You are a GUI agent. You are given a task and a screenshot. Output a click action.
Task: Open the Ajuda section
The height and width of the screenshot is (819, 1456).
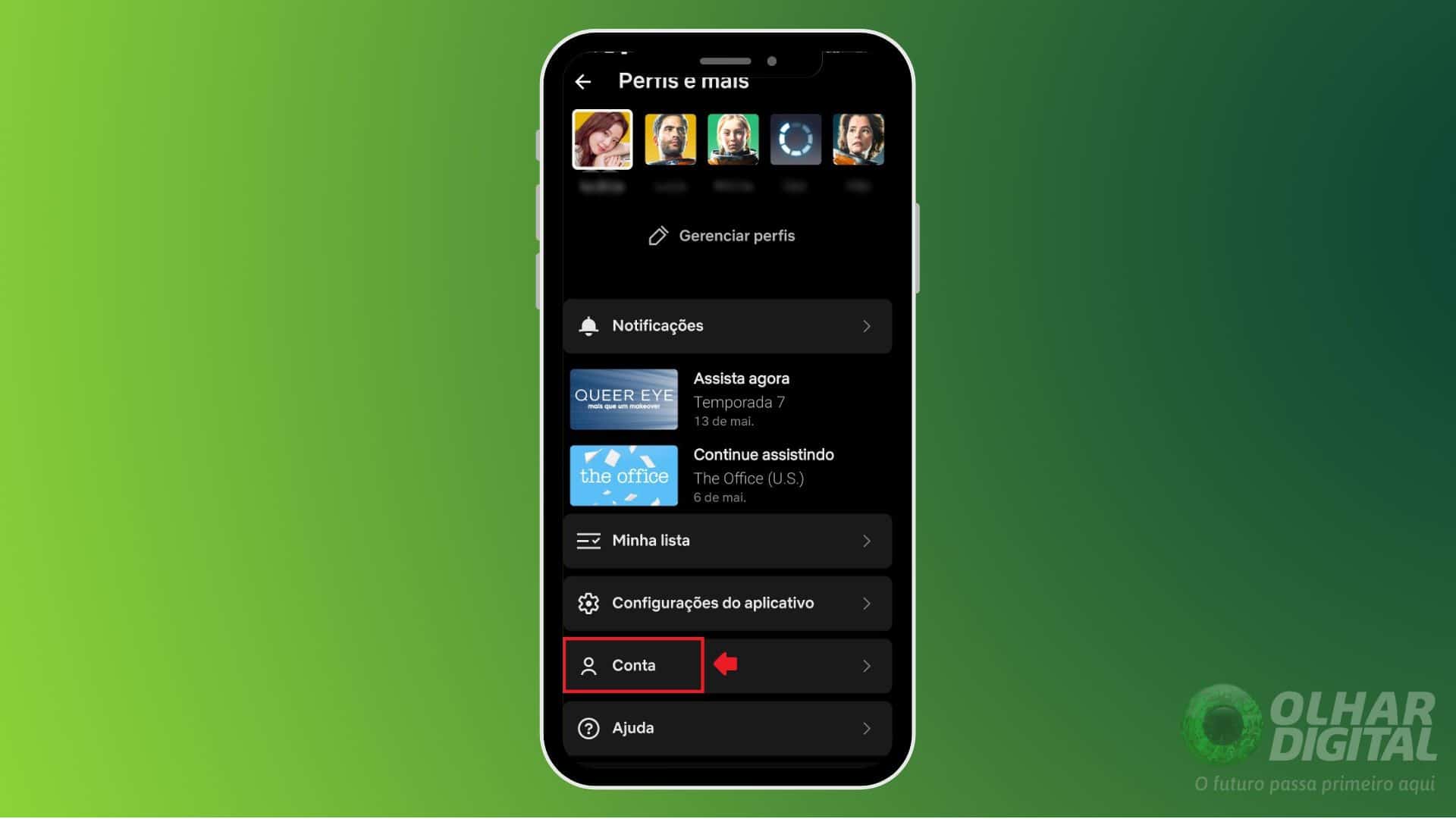[x=727, y=727]
